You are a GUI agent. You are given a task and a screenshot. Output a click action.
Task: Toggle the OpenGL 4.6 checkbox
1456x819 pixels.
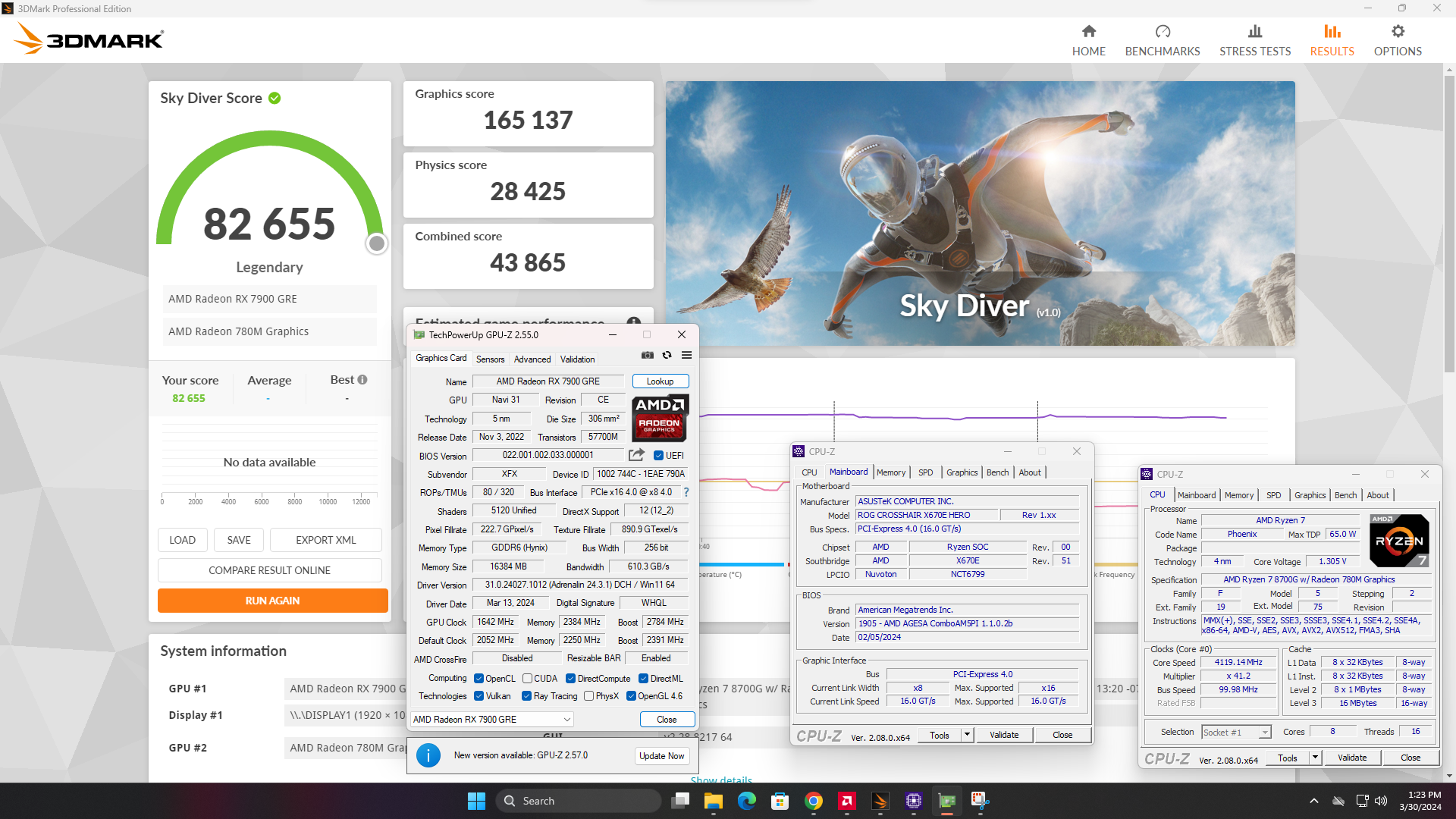pyautogui.click(x=631, y=696)
